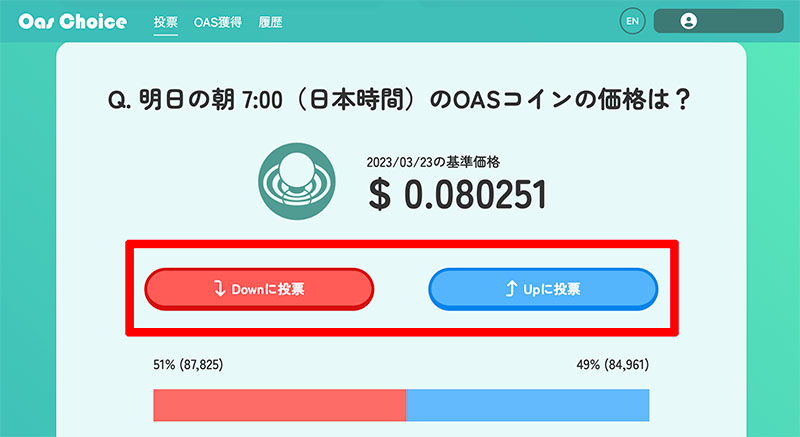Screen dimensions: 800x437
Task: Click the blue Up portion of vote bar
Action: pos(528,405)
